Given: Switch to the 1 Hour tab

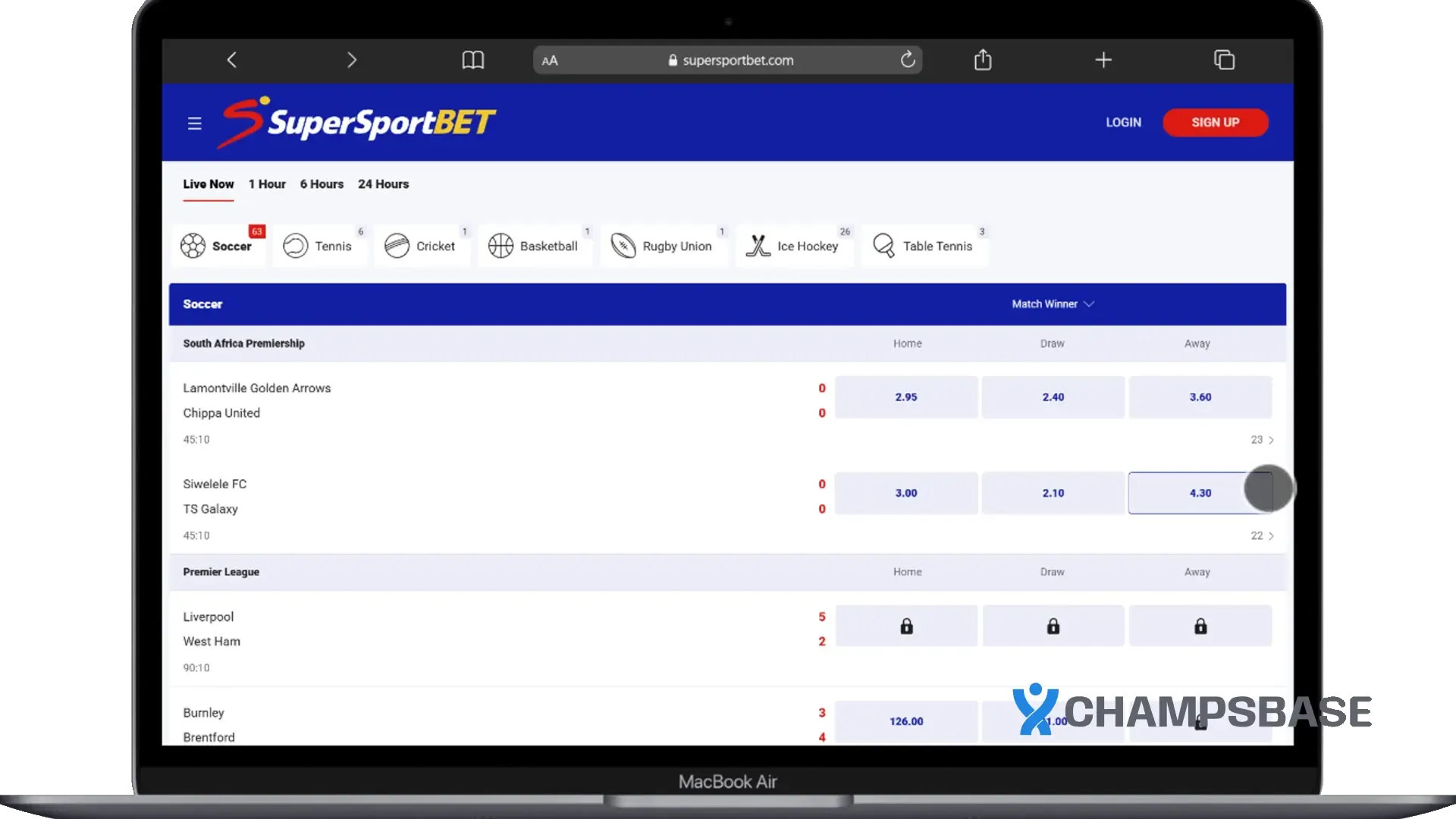Looking at the screenshot, I should (x=267, y=184).
